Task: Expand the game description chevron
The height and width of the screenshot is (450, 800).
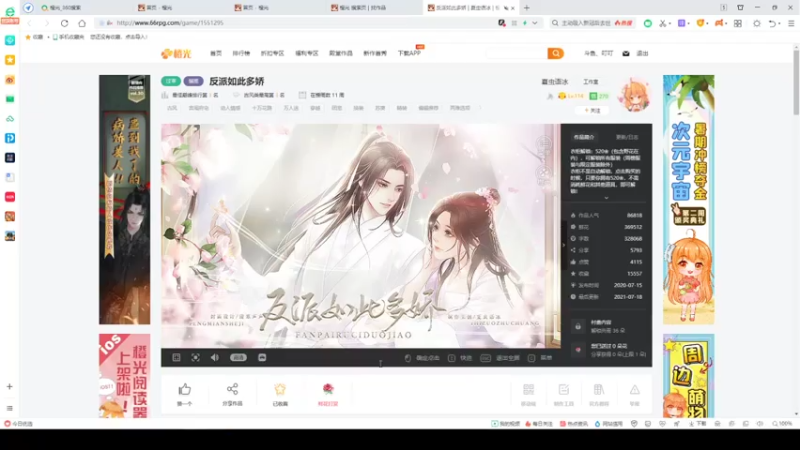Action: click(x=606, y=198)
